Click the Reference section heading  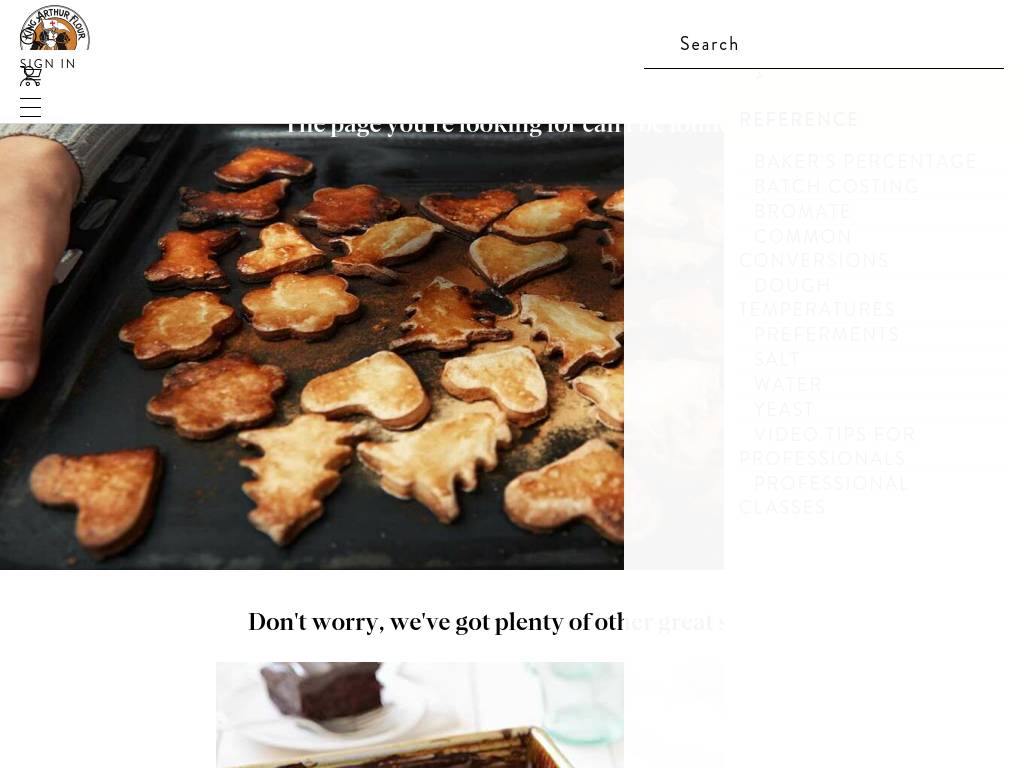(x=799, y=120)
